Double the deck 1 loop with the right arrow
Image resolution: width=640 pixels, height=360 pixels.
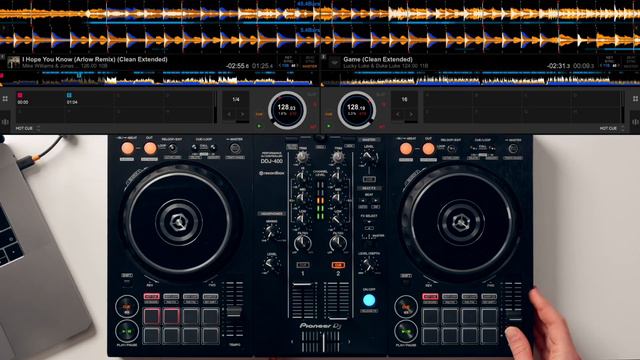click(242, 115)
